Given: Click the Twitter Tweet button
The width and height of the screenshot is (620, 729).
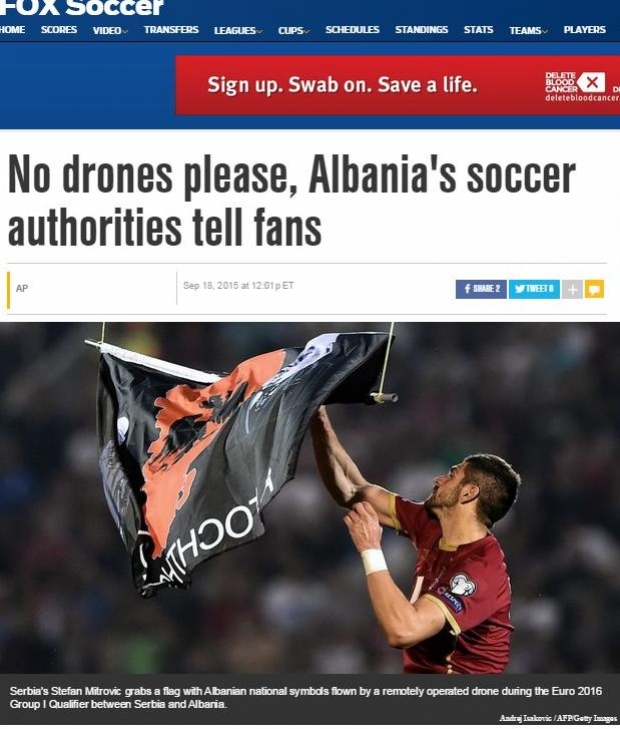Looking at the screenshot, I should 534,289.
